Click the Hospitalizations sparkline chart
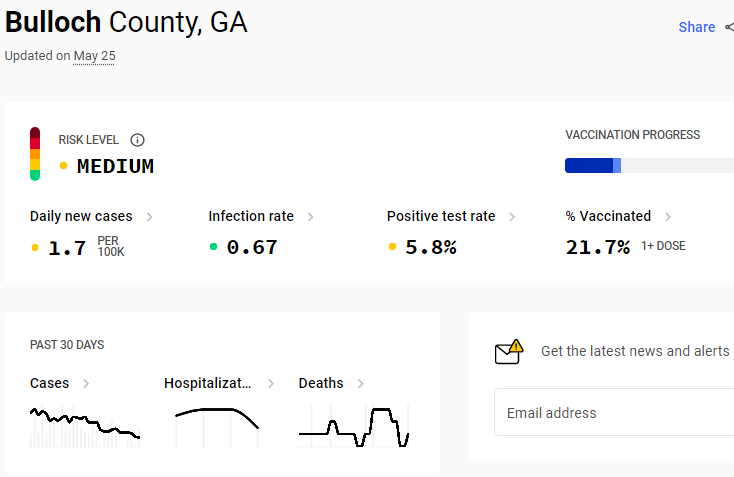The width and height of the screenshot is (734, 477). pyautogui.click(x=217, y=427)
